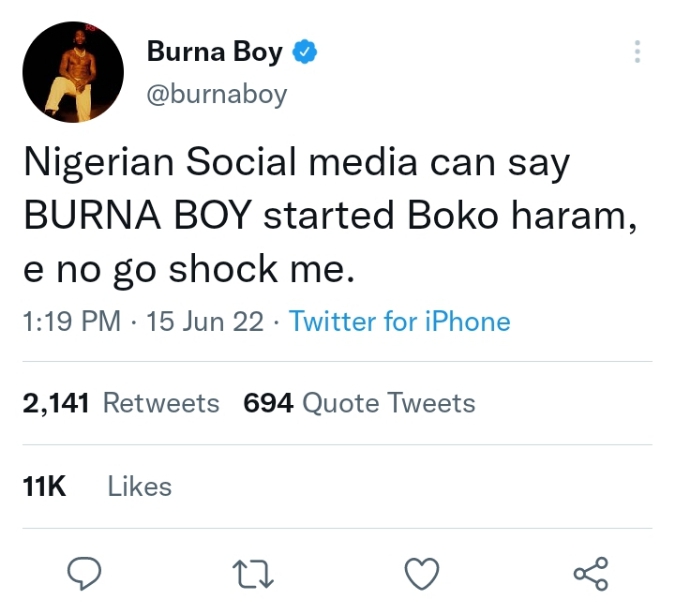Open the three-dot more options menu

pyautogui.click(x=637, y=52)
